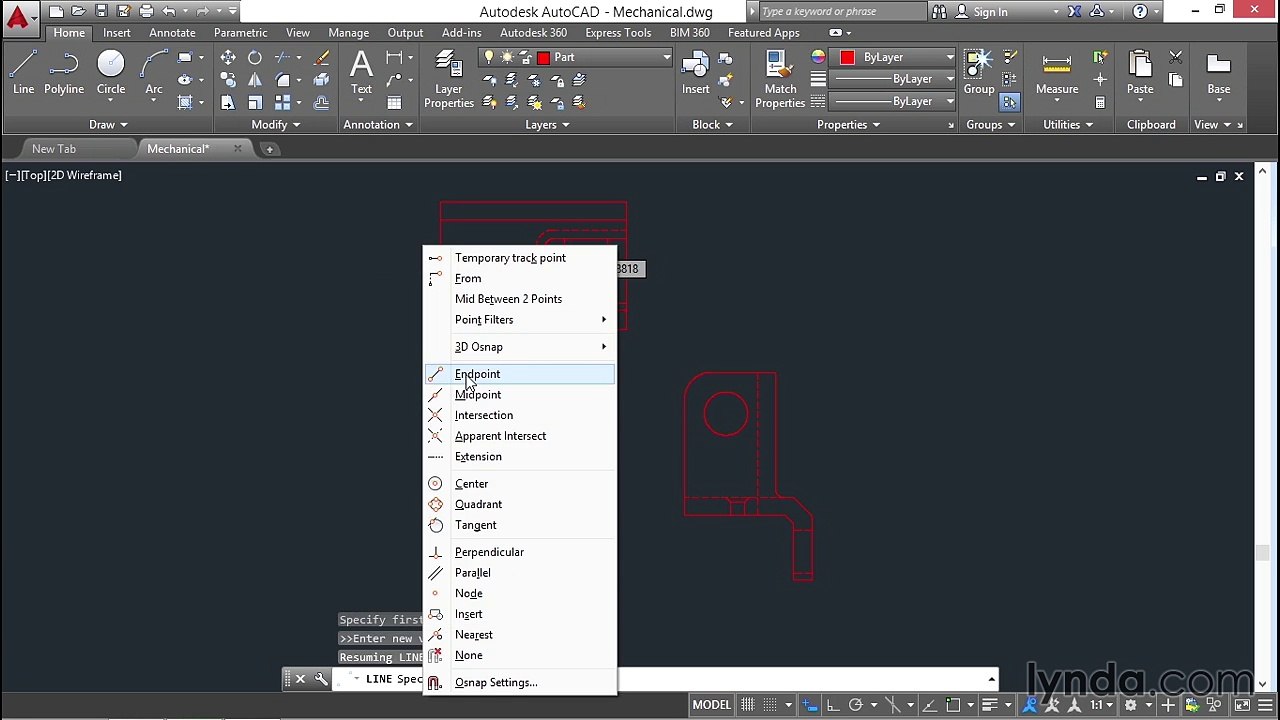
Task: Toggle snap mode in status bar
Action: pos(772,705)
